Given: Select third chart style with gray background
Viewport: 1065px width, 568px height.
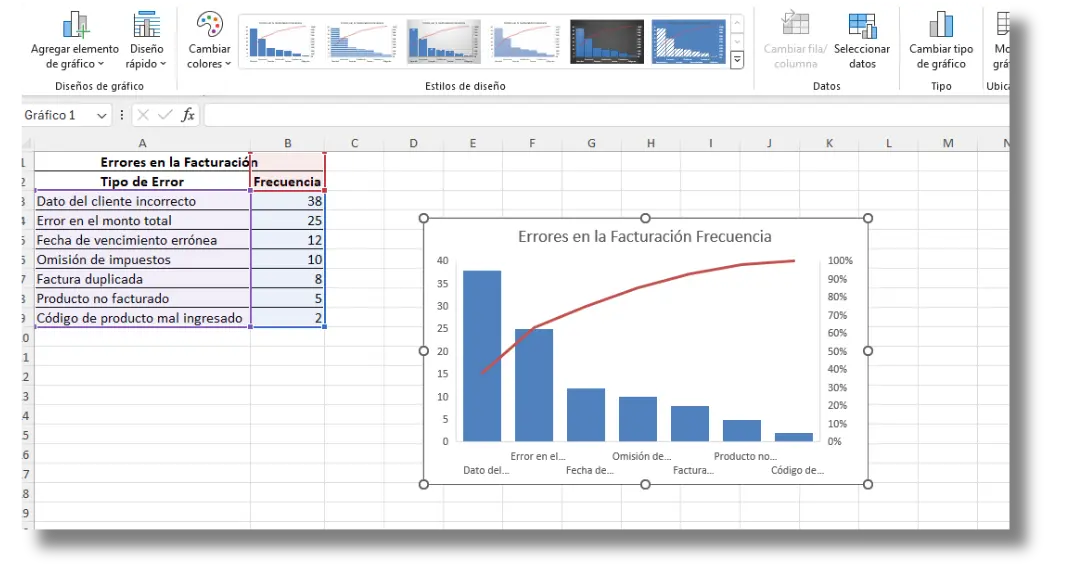Looking at the screenshot, I should pos(444,41).
